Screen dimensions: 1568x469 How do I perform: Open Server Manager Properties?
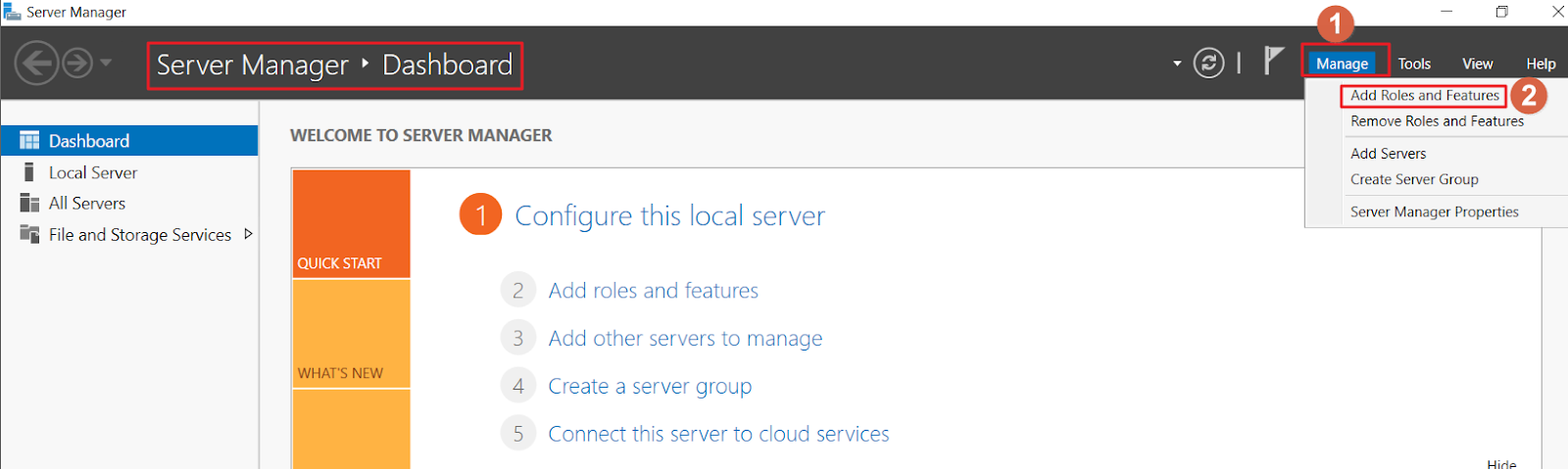coord(1434,211)
